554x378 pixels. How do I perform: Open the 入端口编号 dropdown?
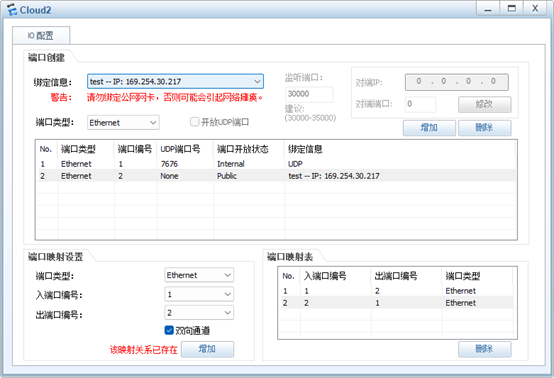tap(199, 294)
